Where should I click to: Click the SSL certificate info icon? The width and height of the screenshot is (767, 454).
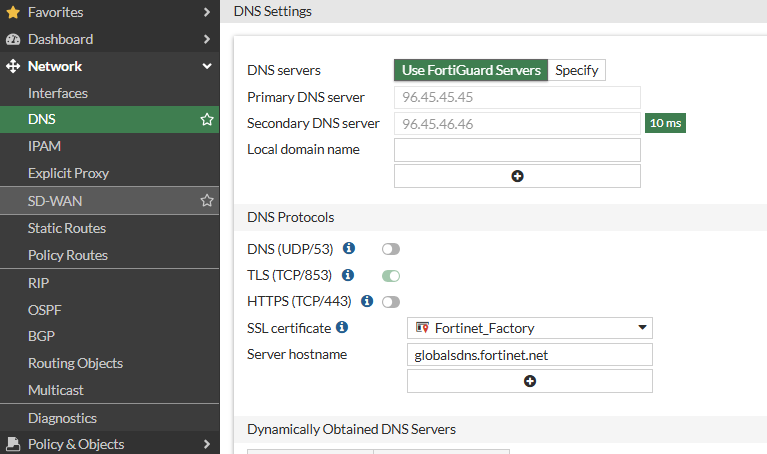(x=342, y=327)
